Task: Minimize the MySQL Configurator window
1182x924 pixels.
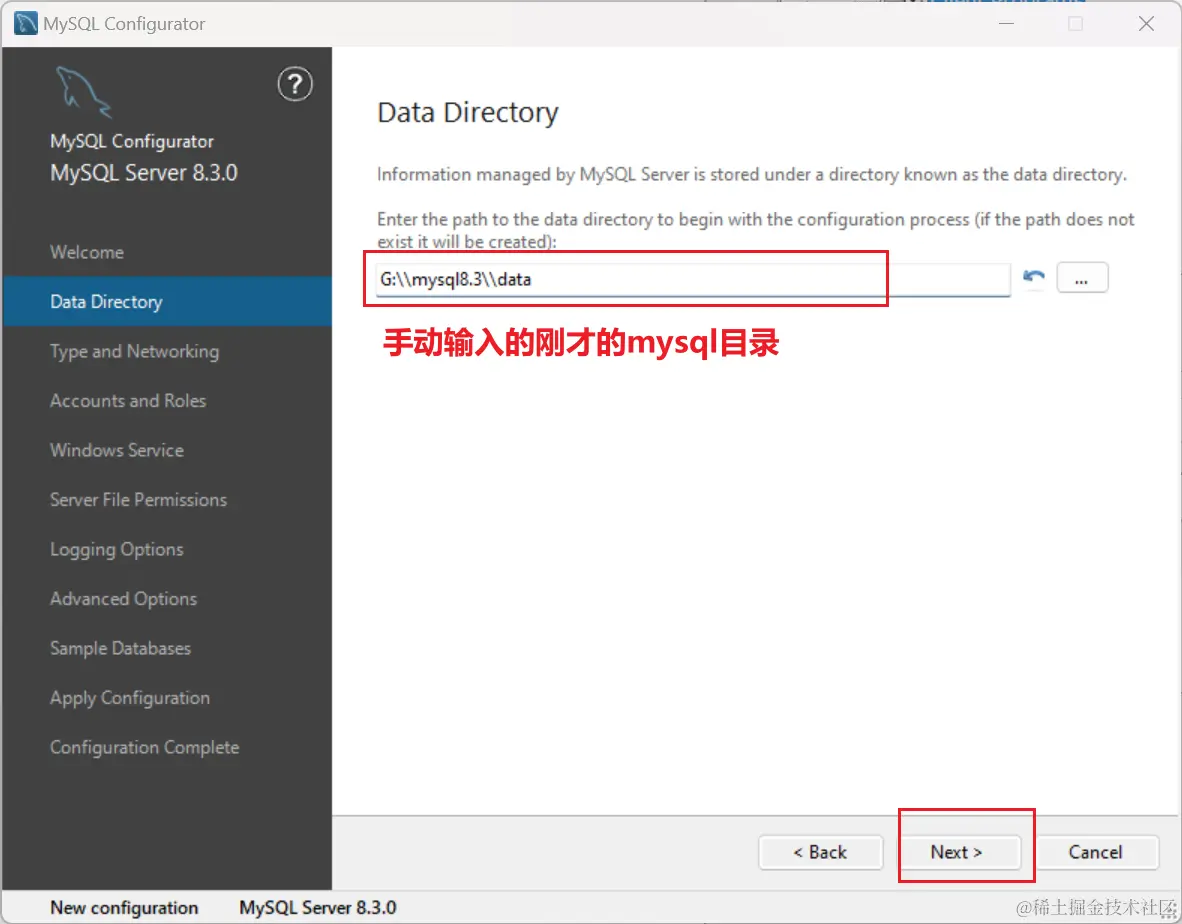Action: (x=1006, y=23)
